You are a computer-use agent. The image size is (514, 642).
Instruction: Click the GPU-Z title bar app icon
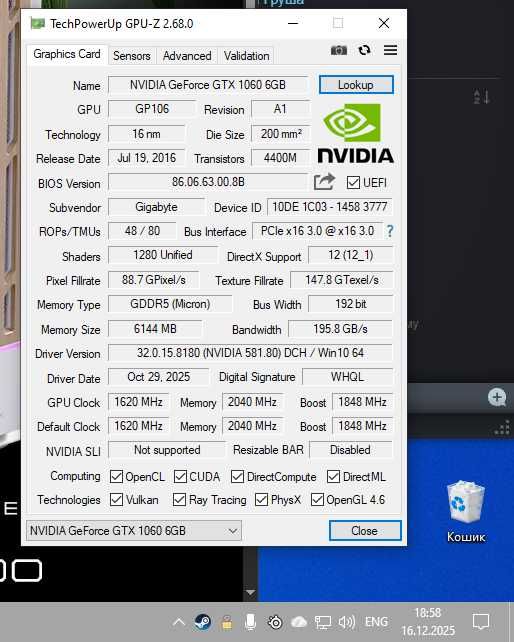coord(38,23)
